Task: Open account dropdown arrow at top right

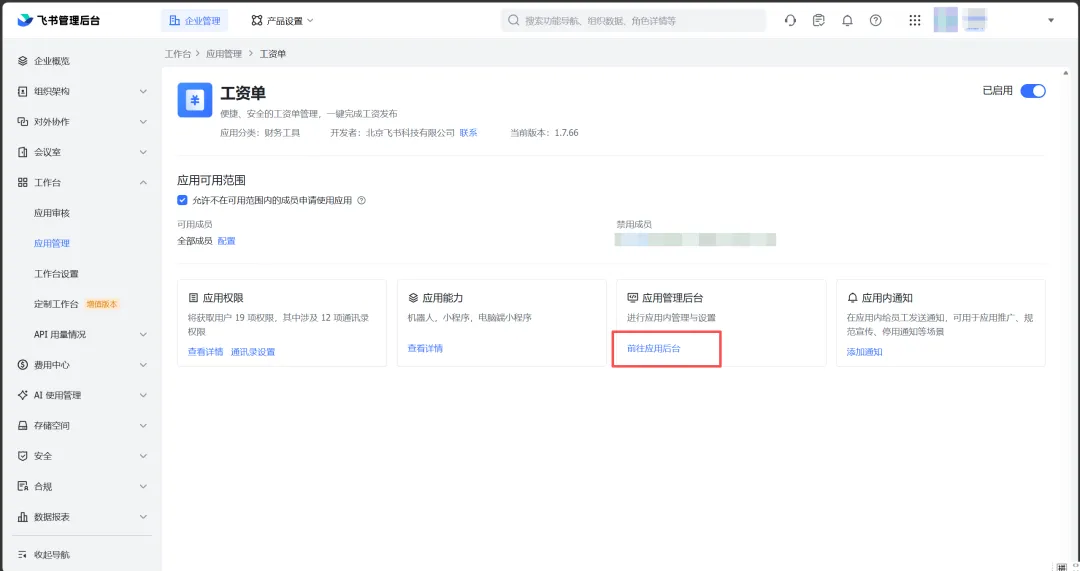Action: tap(1051, 21)
